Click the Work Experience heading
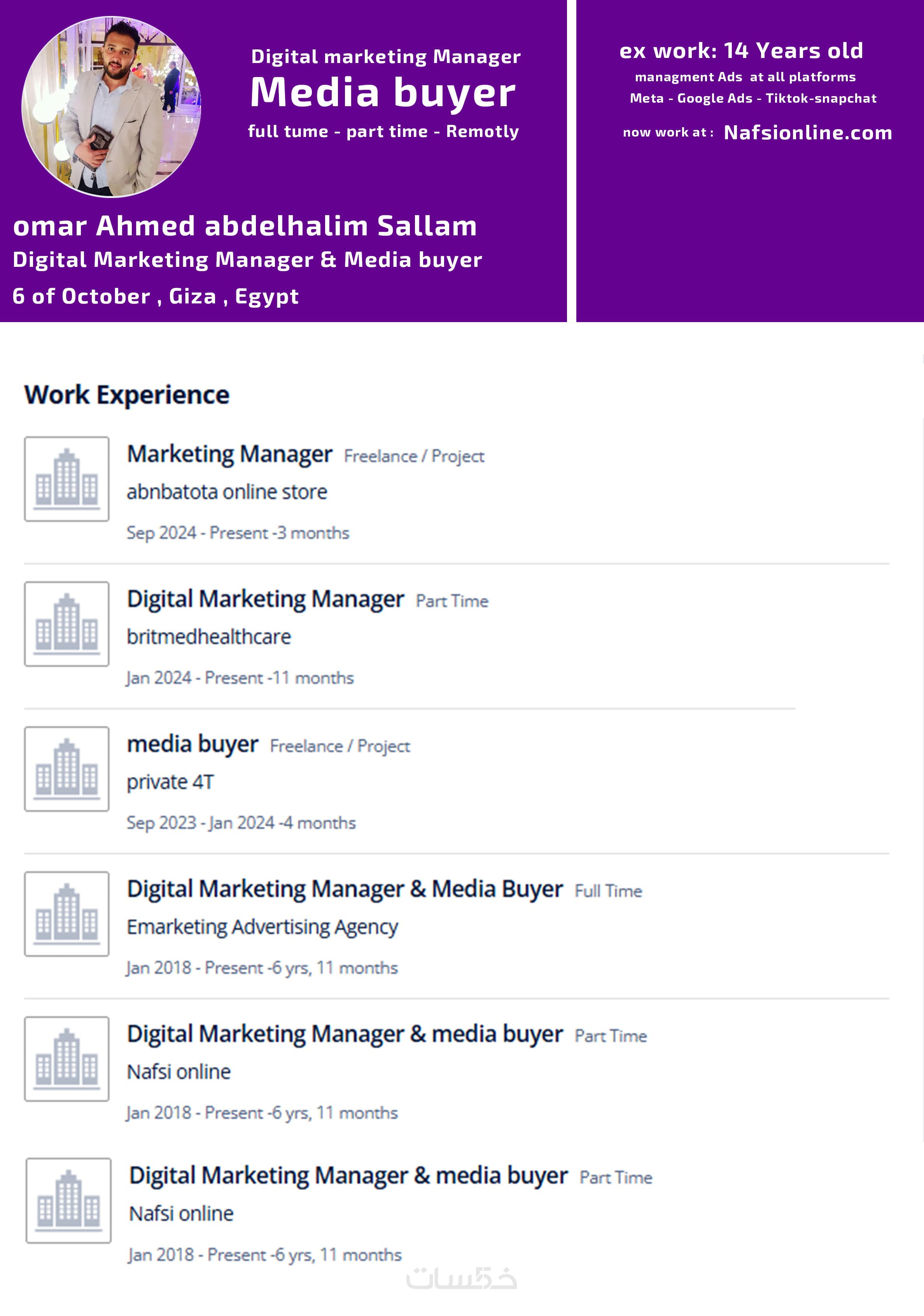 click(x=127, y=395)
